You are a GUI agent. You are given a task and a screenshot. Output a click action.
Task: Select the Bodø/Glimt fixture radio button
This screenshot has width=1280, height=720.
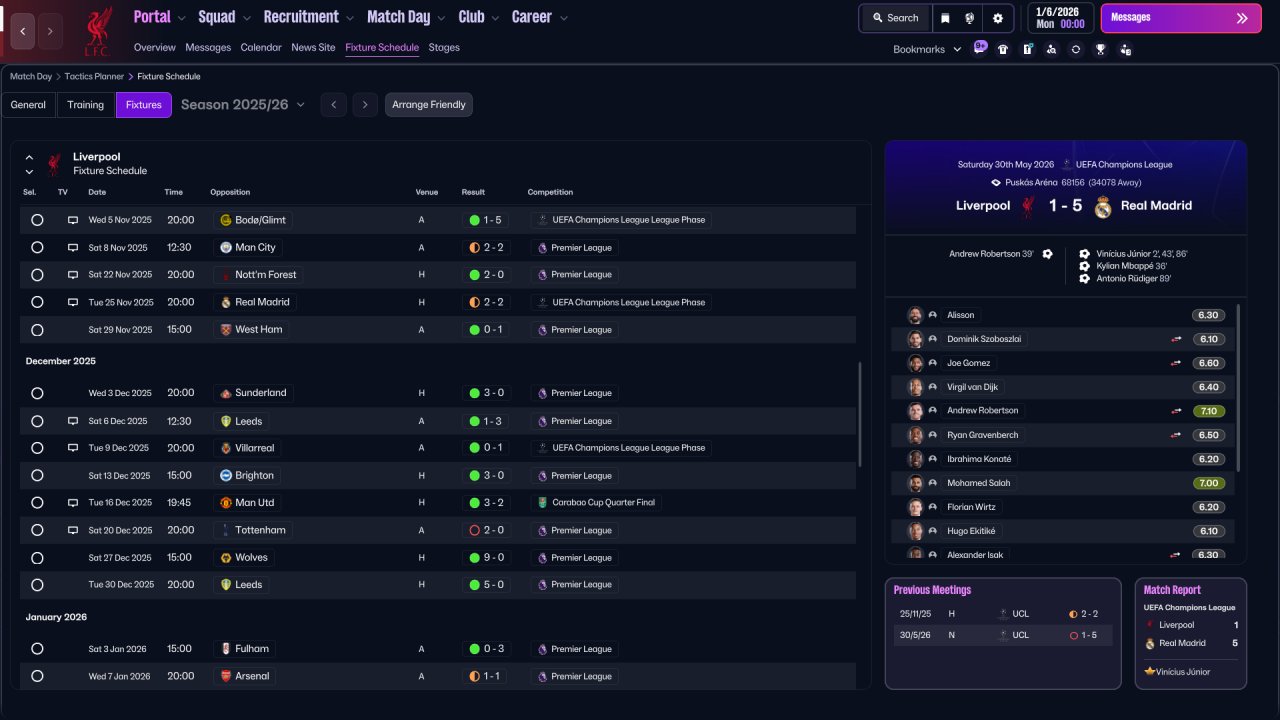[x=37, y=220]
